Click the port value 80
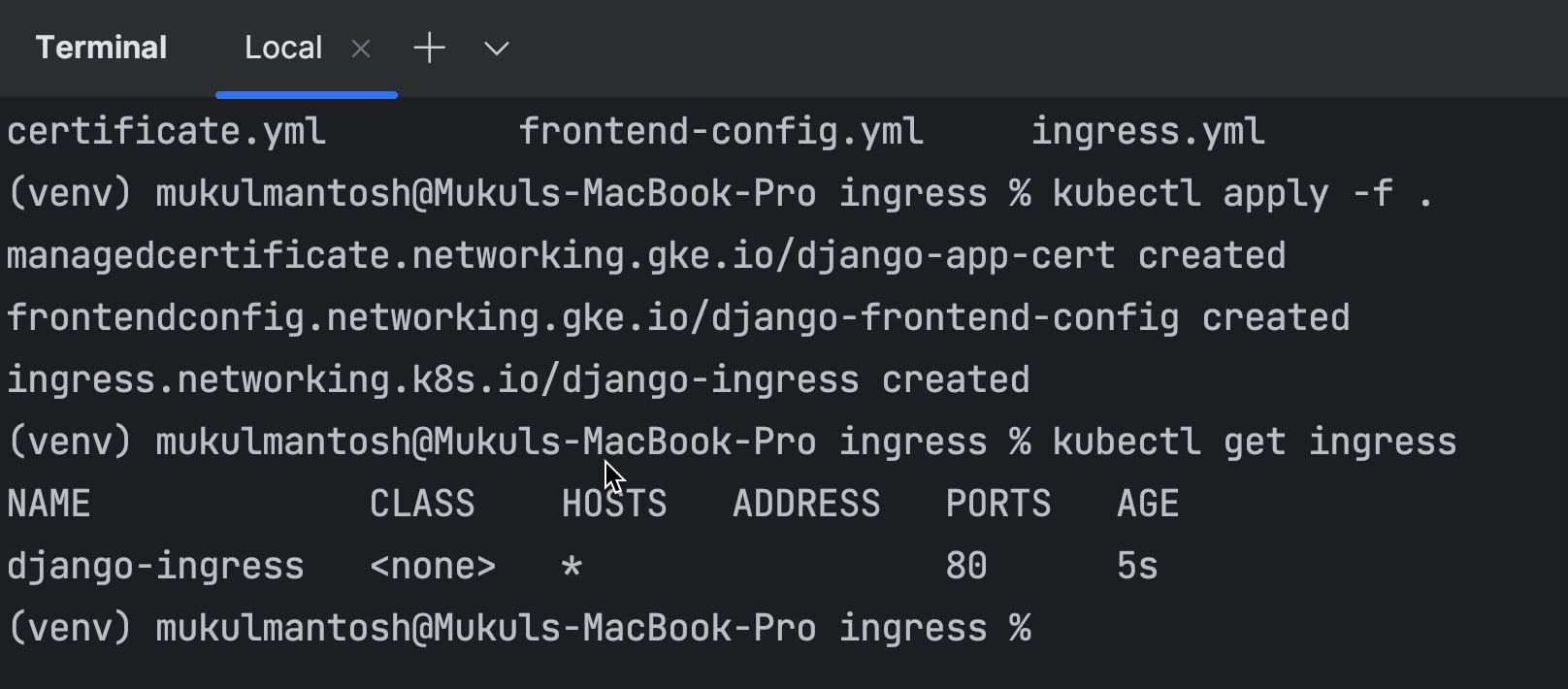This screenshot has height=689, width=1568. pyautogui.click(x=966, y=566)
